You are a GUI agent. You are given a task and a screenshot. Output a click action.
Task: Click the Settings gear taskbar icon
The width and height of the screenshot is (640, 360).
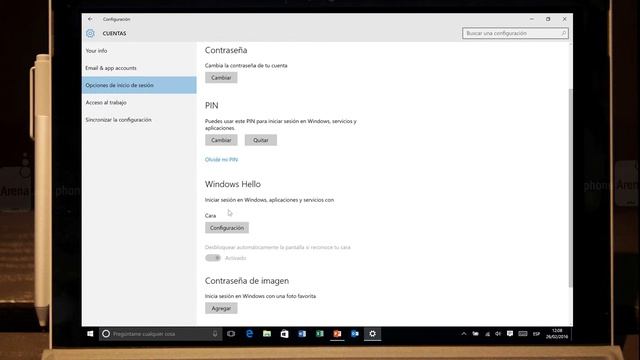[x=373, y=334]
